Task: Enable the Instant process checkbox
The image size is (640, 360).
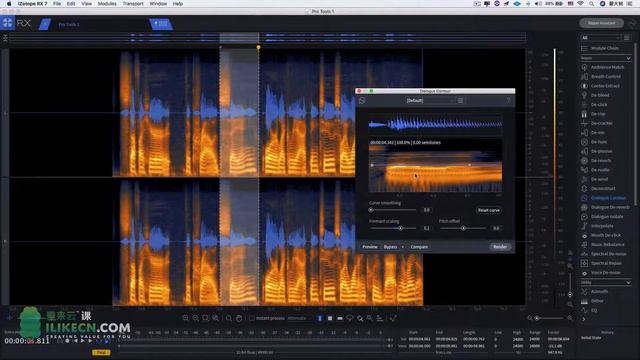Action: tap(252, 318)
